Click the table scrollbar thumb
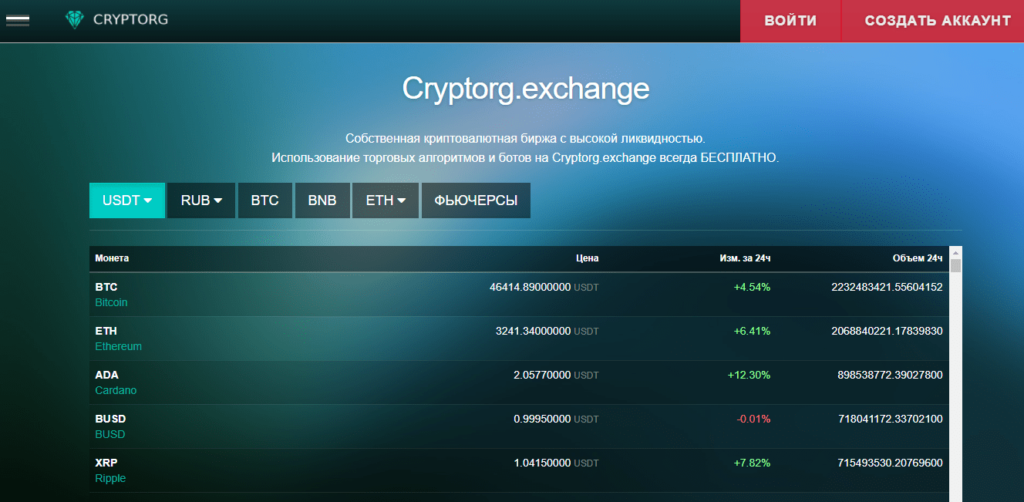This screenshot has width=1024, height=502. [x=956, y=266]
